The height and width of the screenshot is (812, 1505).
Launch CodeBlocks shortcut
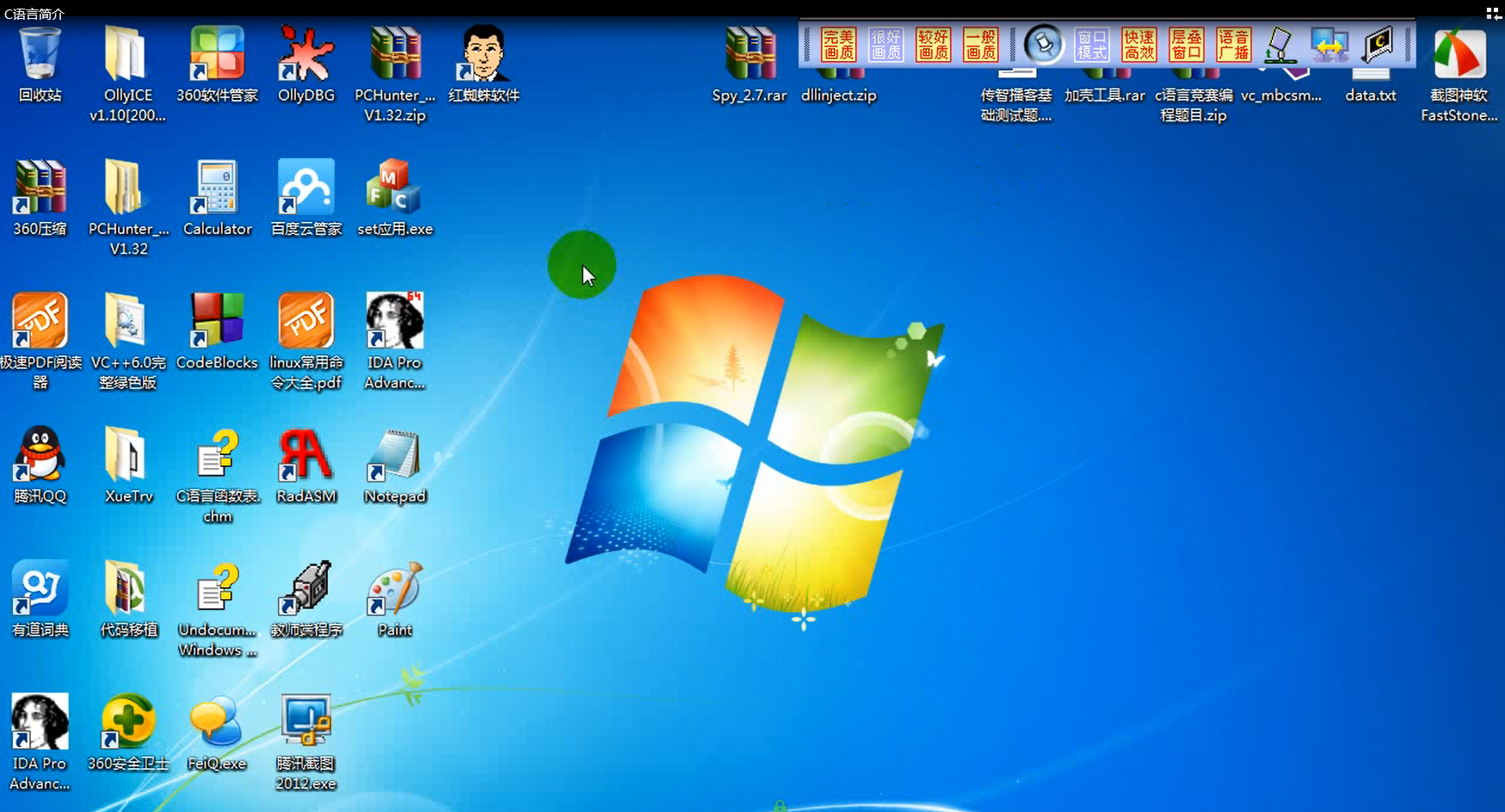coord(217,320)
